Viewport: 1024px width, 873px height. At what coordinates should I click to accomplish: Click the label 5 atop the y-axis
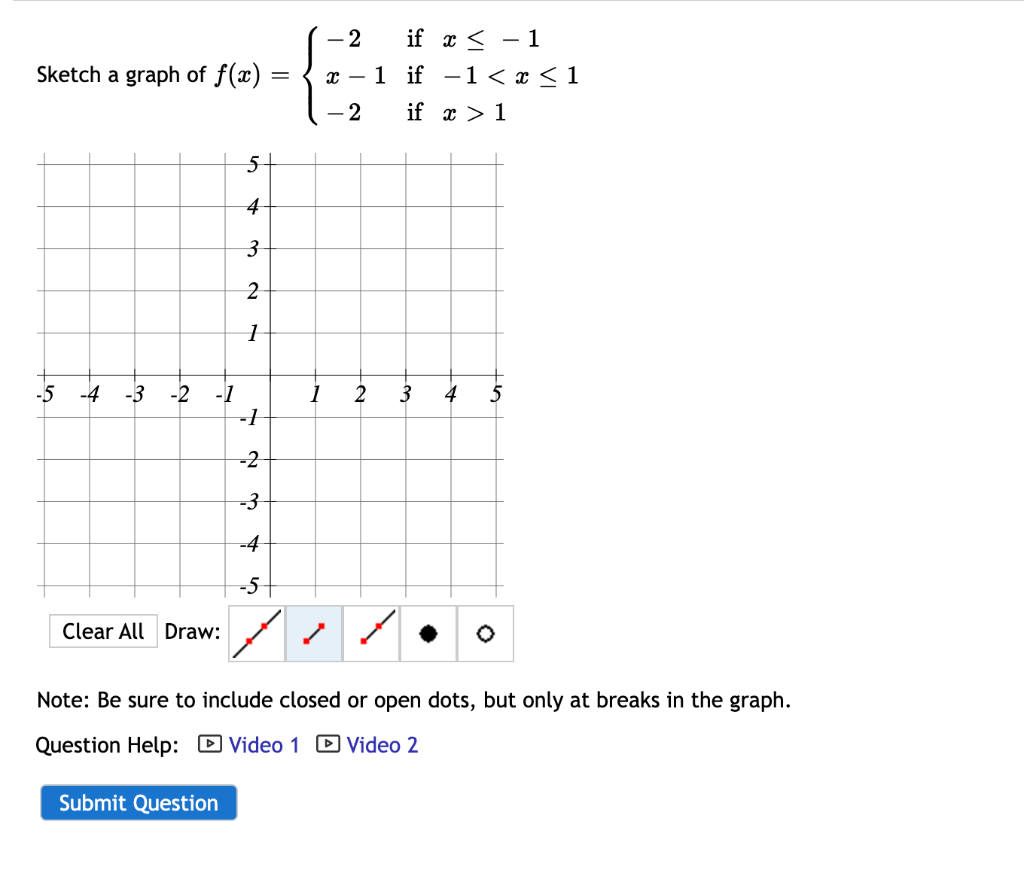click(252, 164)
